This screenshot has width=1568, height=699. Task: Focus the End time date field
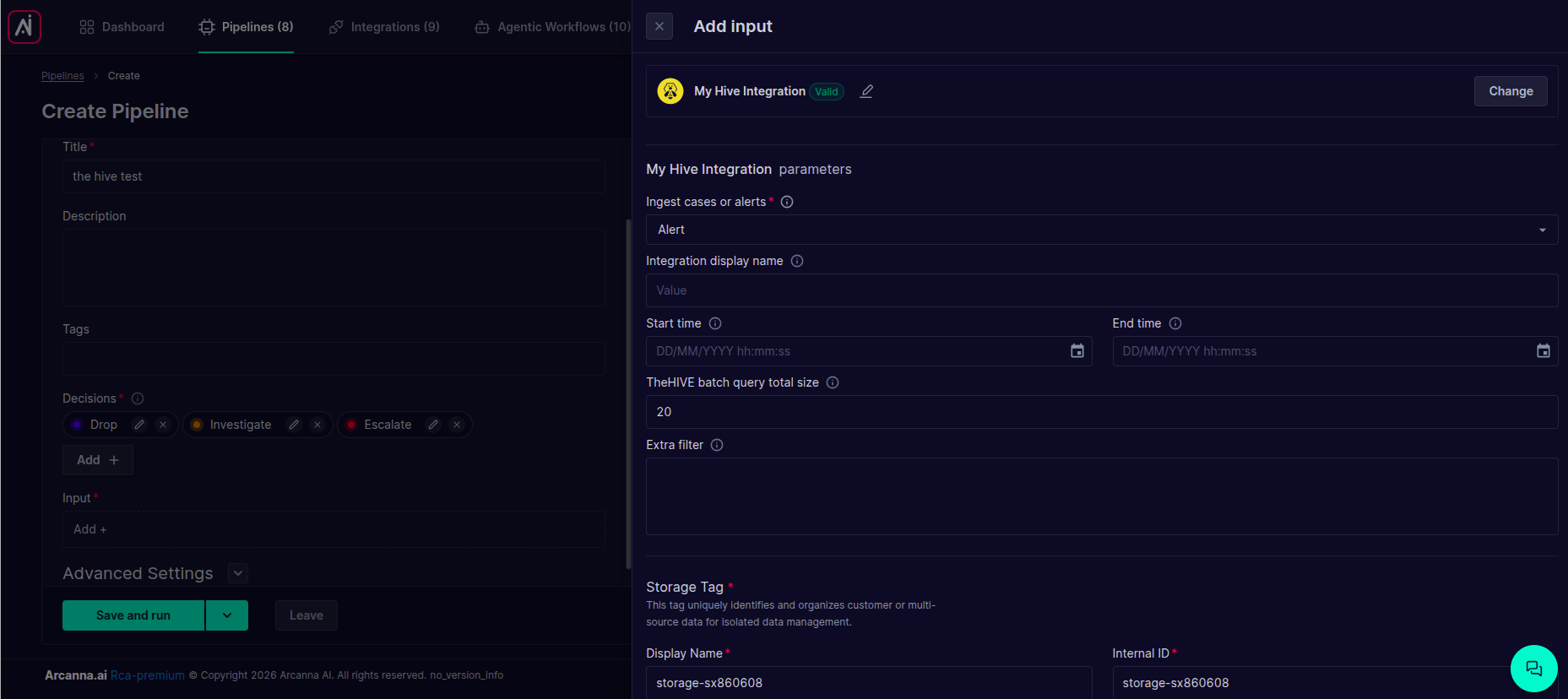pyautogui.click(x=1335, y=351)
